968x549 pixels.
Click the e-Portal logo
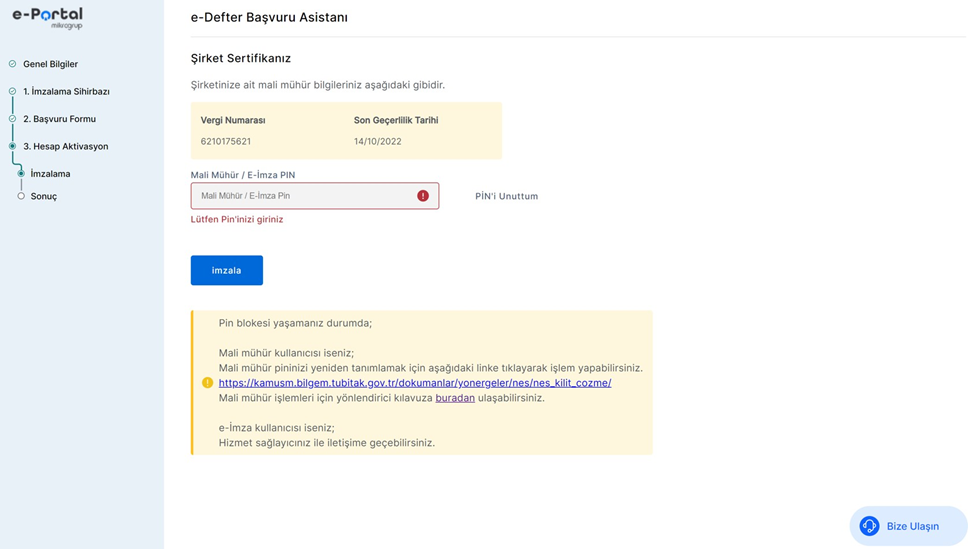[47, 17]
